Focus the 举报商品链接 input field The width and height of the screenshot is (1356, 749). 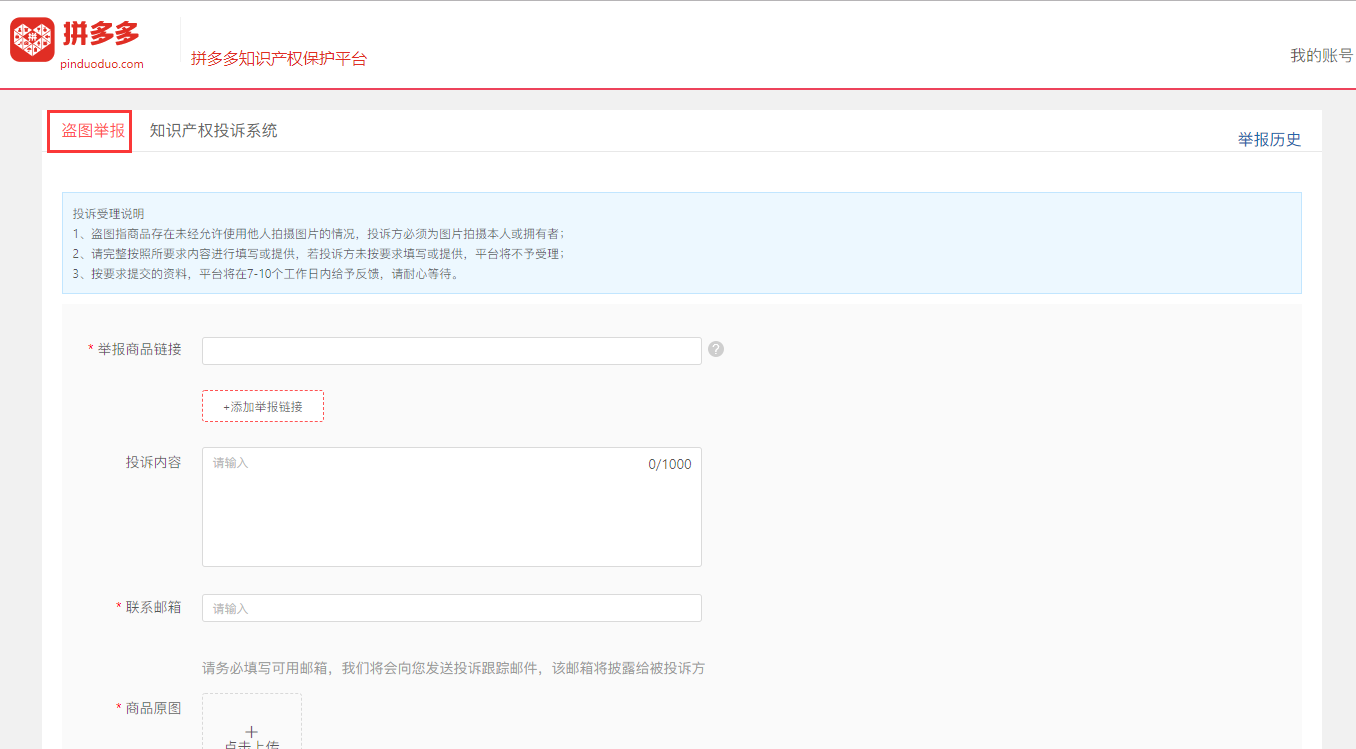(452, 351)
